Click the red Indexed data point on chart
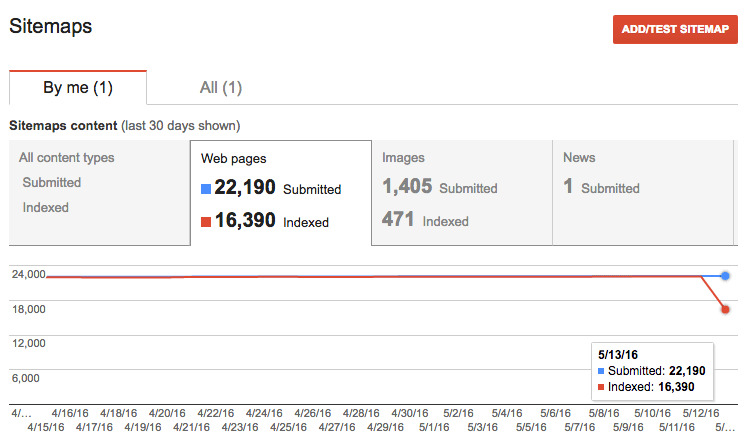This screenshot has width=748, height=442. pyautogui.click(x=725, y=309)
